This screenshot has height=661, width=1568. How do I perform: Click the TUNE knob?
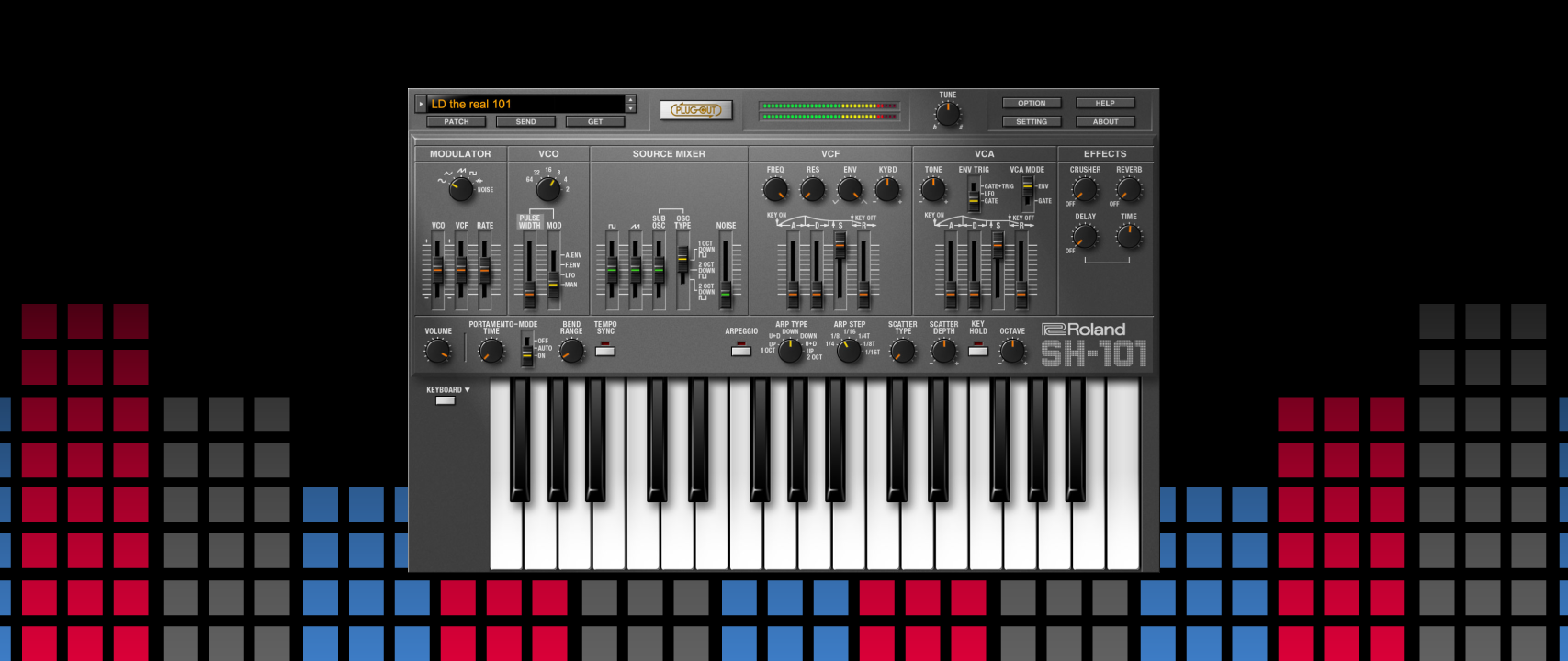coord(947,114)
